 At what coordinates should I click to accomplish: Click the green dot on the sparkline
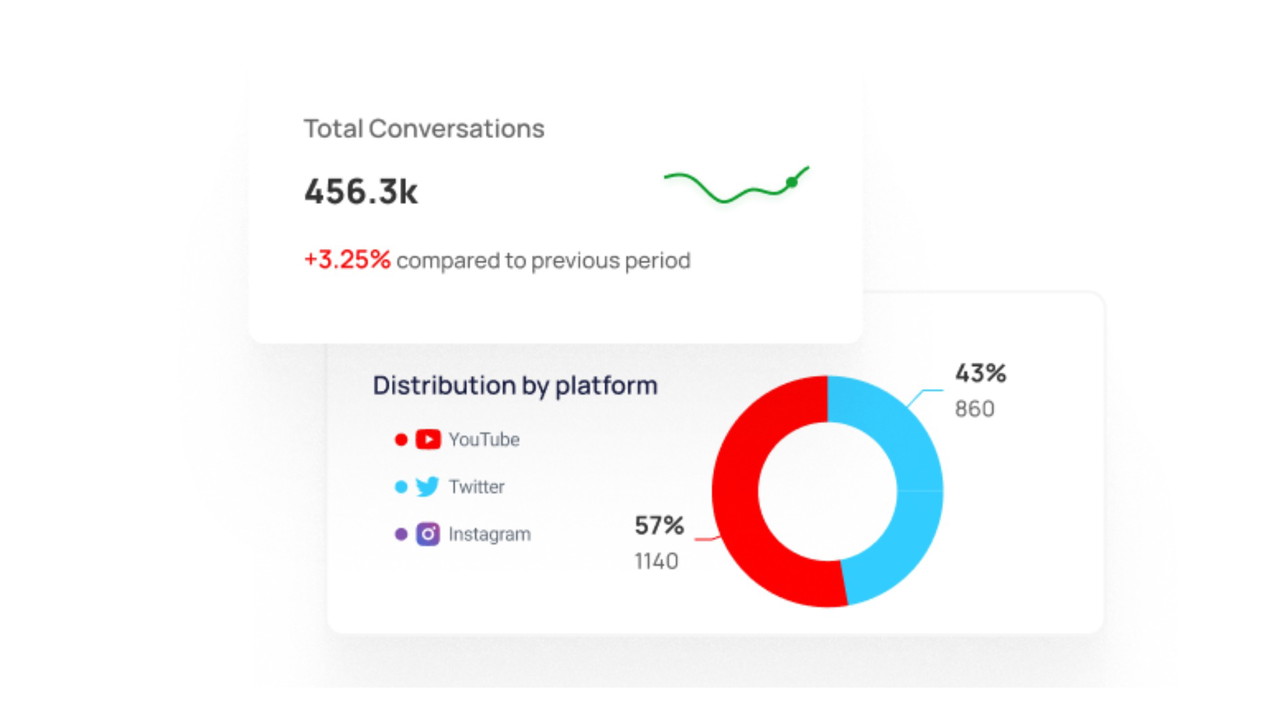[x=792, y=182]
